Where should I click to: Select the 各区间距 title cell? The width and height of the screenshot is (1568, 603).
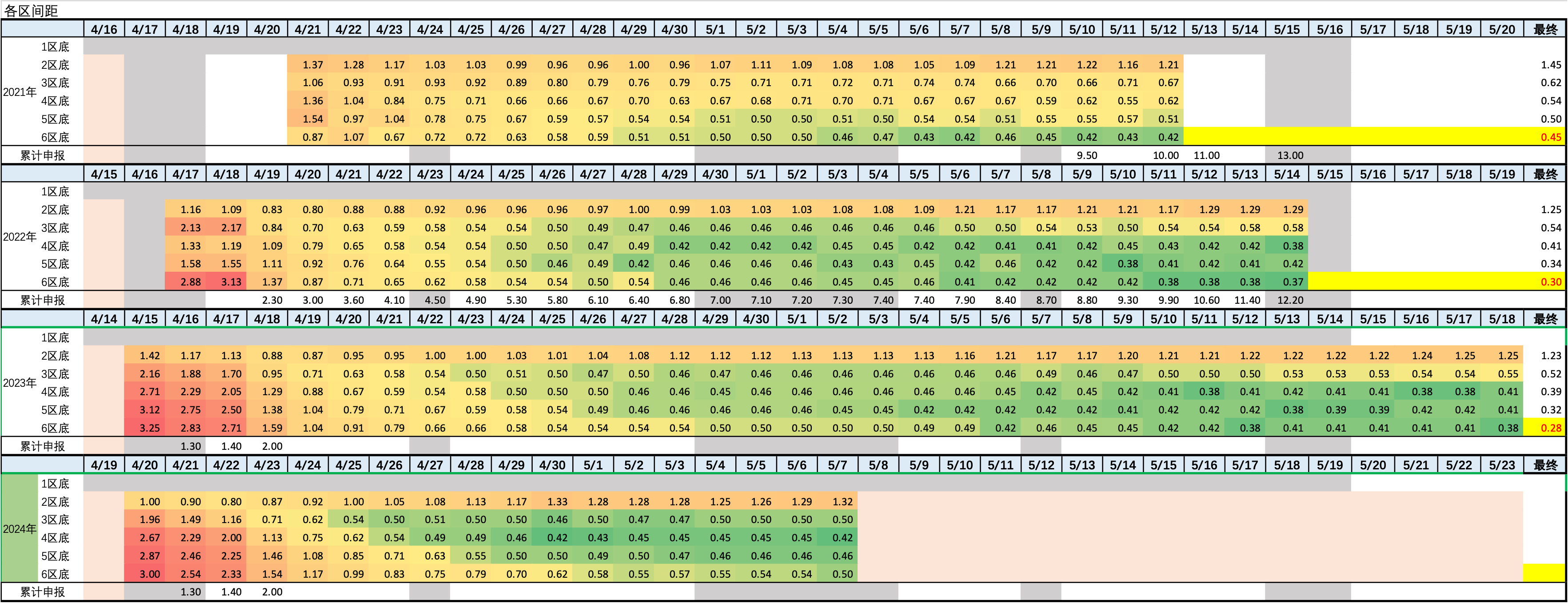[31, 11]
